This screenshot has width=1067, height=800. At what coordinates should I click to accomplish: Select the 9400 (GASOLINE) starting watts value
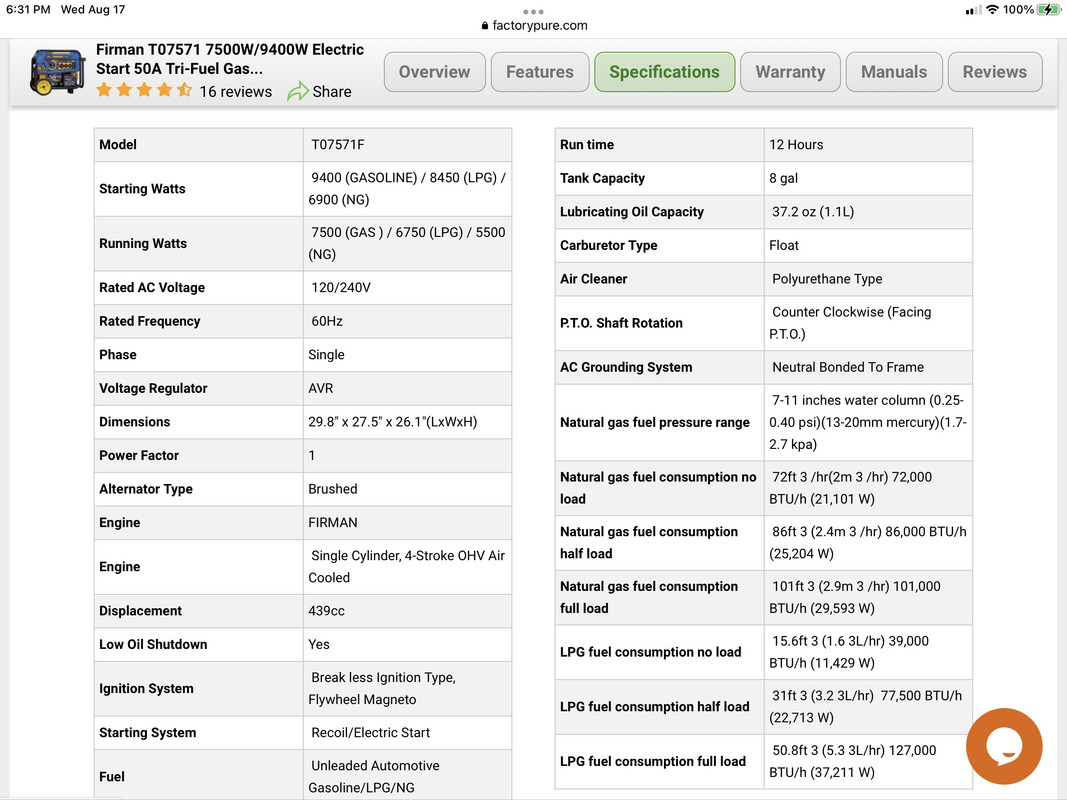[407, 188]
